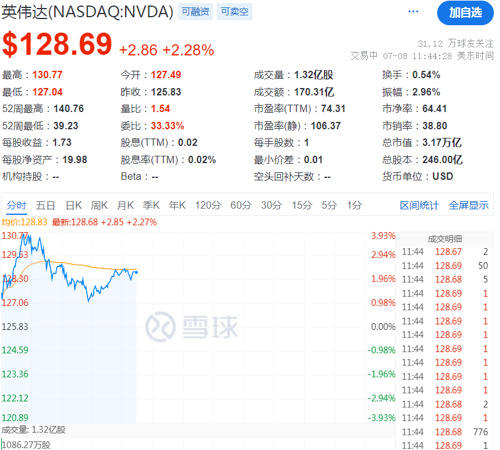
Task: Click the 全屏显示 fullscreen display link
Action: click(x=469, y=205)
